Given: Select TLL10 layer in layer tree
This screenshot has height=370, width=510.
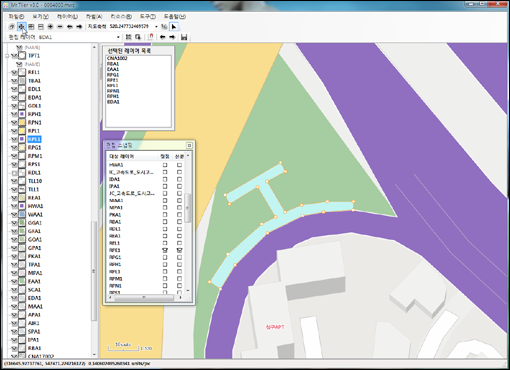Looking at the screenshot, I should [35, 181].
